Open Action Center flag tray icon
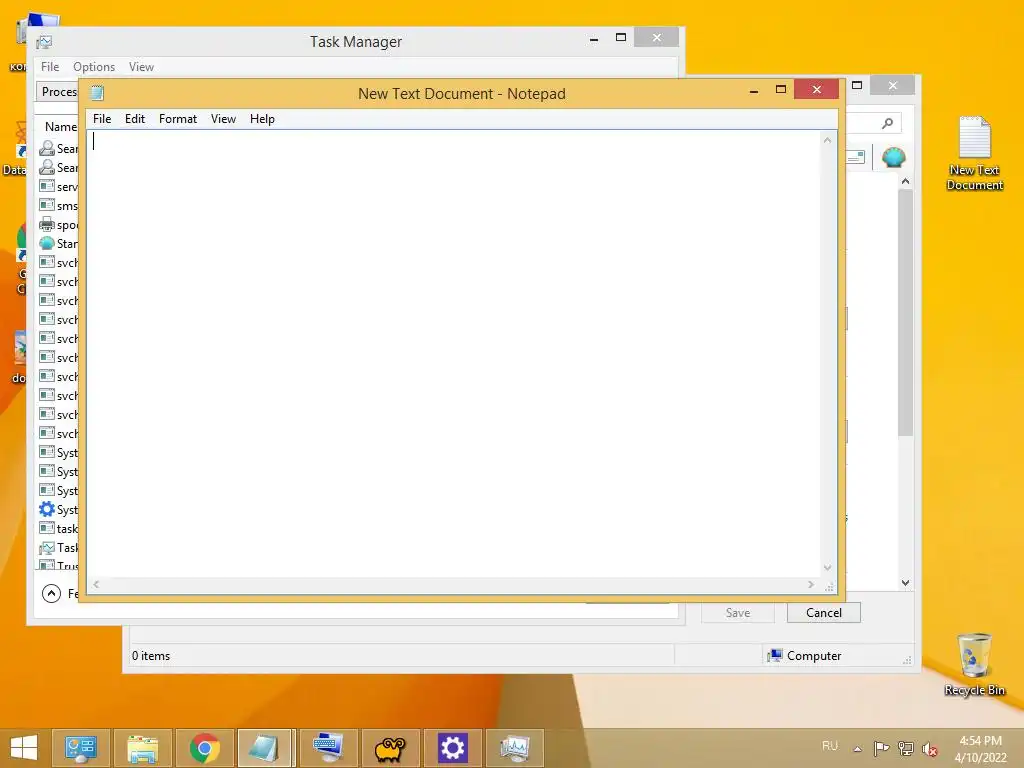 point(881,748)
